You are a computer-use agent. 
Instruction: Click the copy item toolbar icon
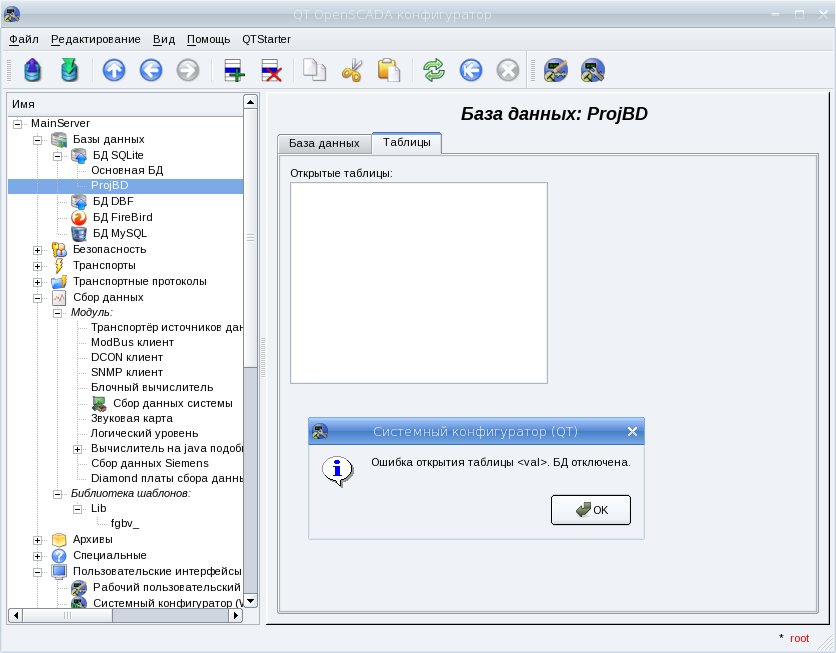pos(315,70)
